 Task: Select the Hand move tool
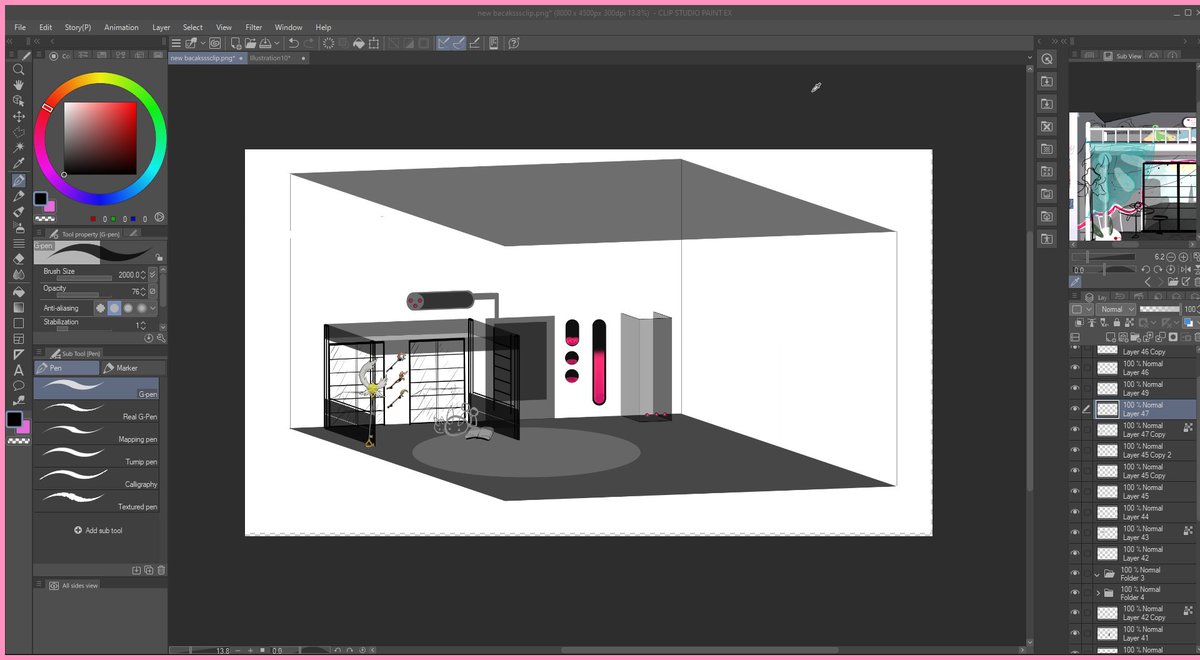coord(18,86)
